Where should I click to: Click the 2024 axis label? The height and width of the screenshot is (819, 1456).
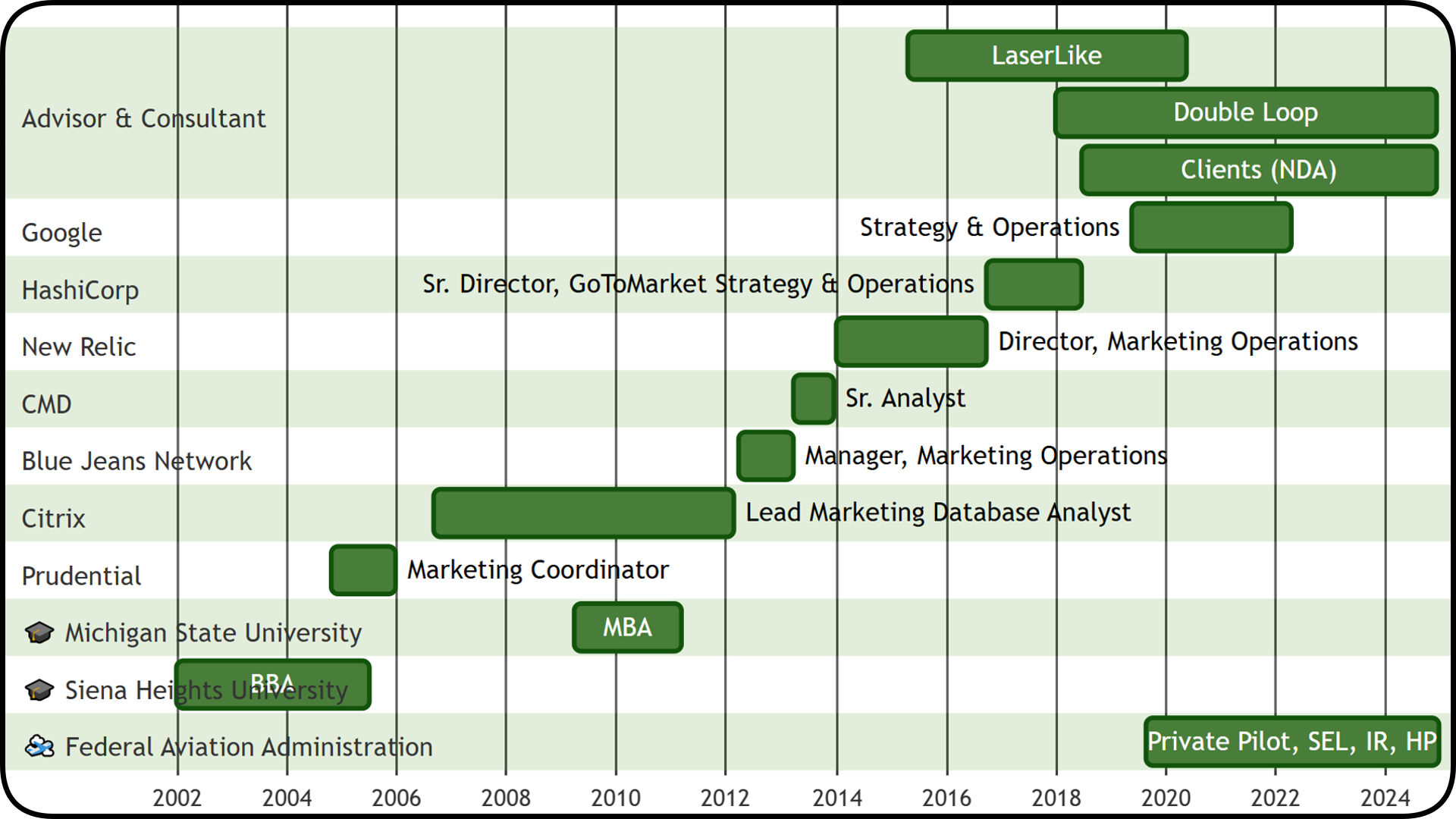point(1385,799)
